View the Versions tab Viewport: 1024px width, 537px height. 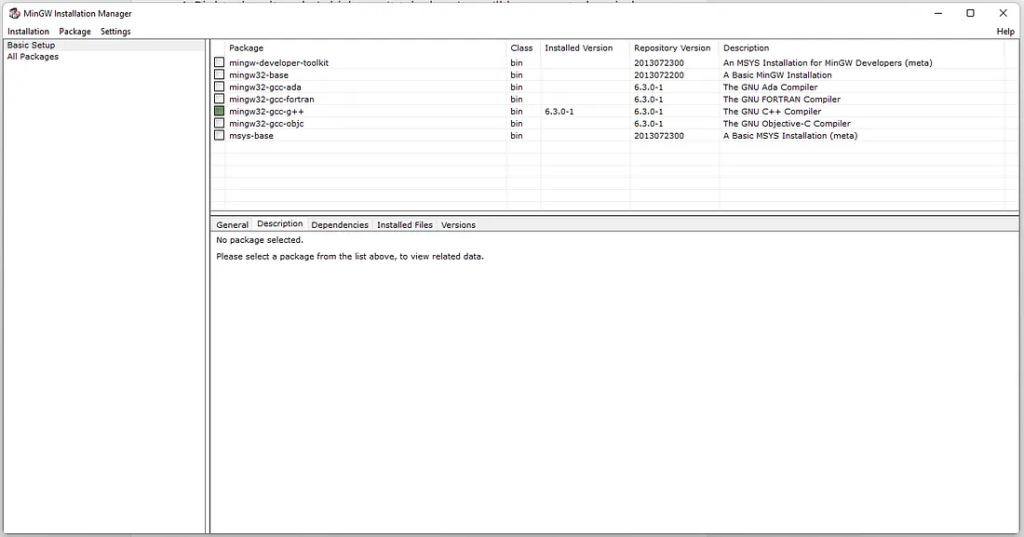coord(458,225)
